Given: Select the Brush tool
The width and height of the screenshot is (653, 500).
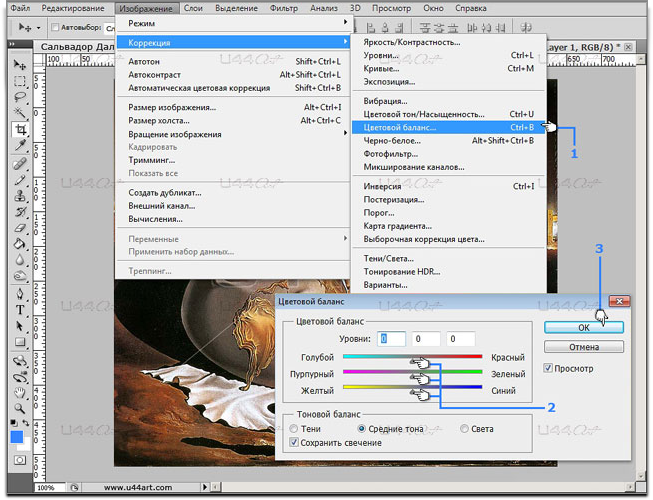Looking at the screenshot, I should click(x=20, y=179).
